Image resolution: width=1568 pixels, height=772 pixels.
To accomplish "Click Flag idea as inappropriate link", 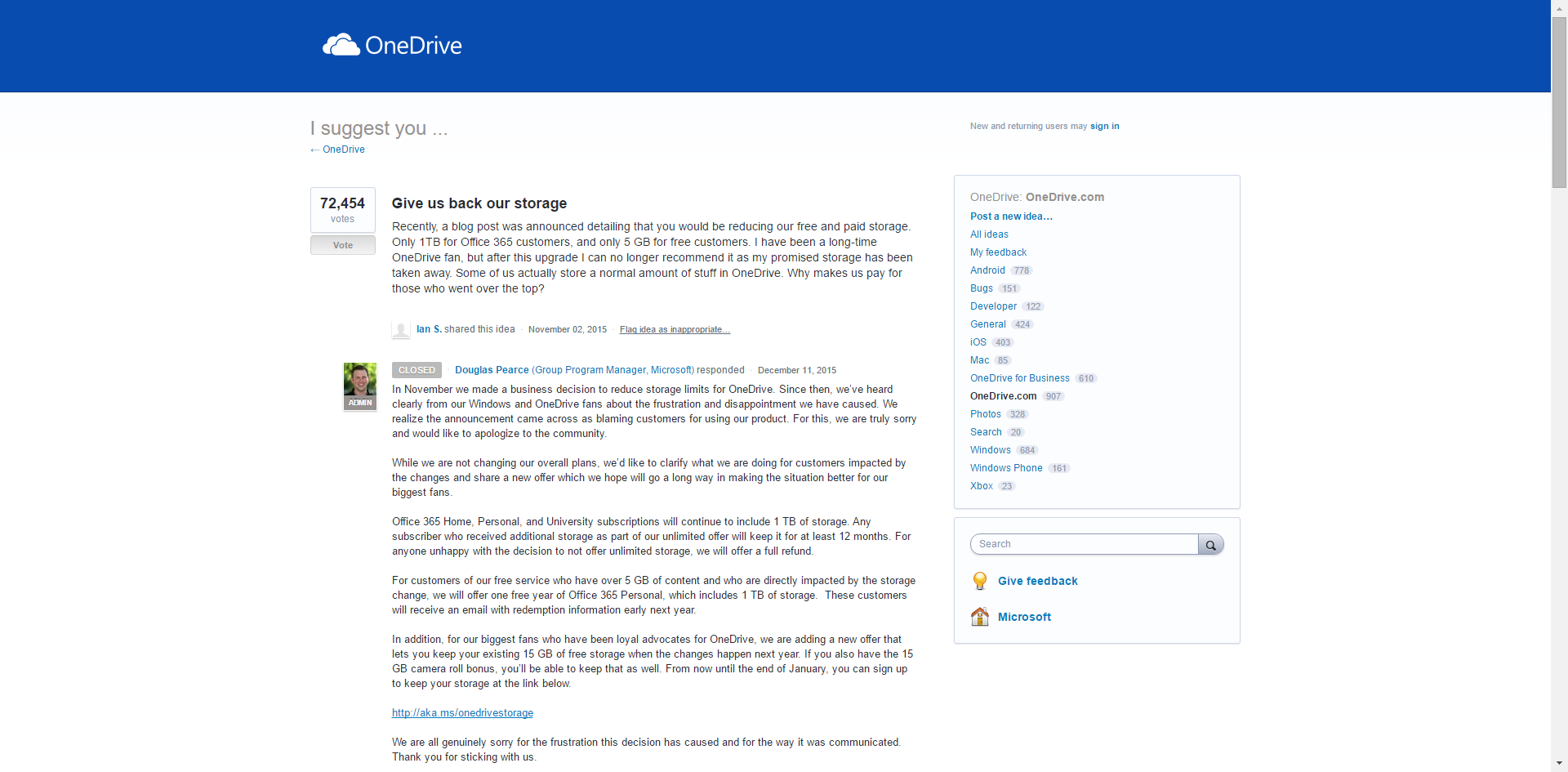I will click(675, 330).
